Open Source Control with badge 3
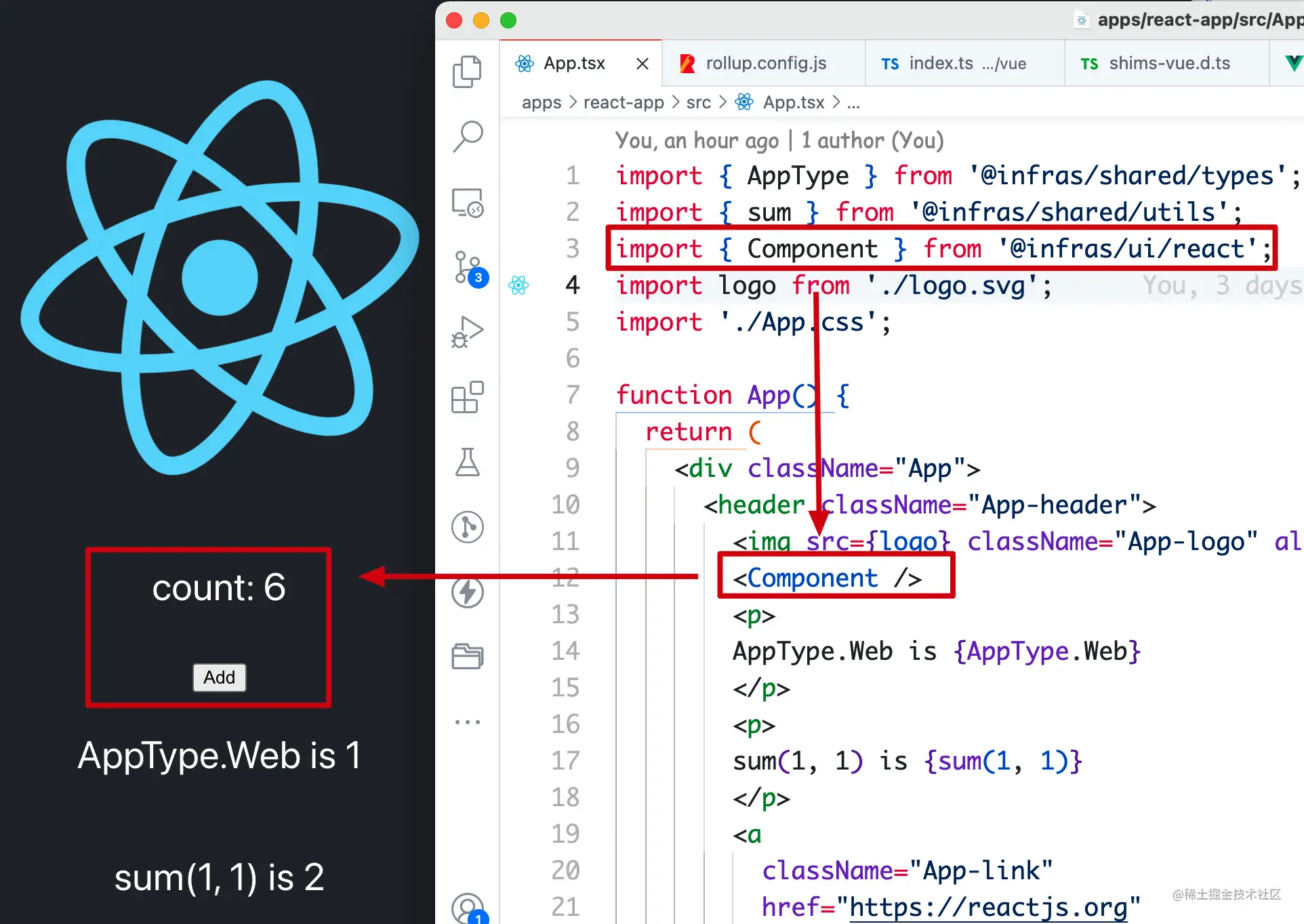Image resolution: width=1304 pixels, height=924 pixels. pyautogui.click(x=467, y=267)
